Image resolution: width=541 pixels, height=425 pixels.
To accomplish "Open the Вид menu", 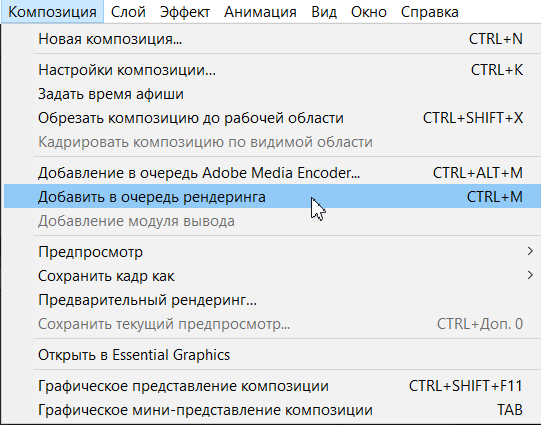I will click(x=324, y=12).
